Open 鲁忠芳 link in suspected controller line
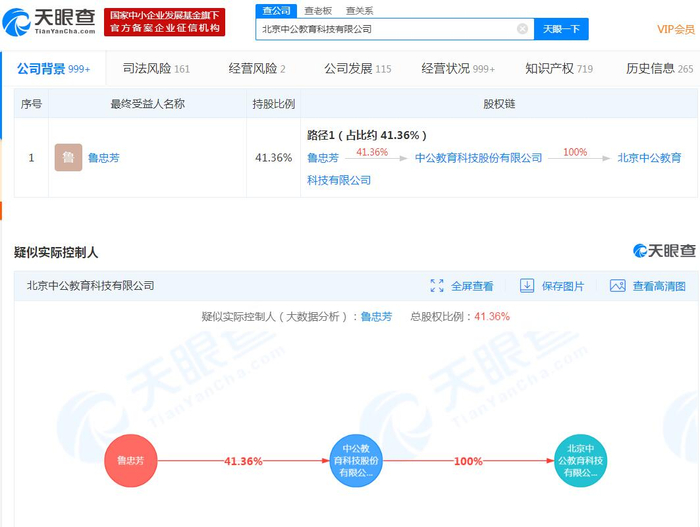The height and width of the screenshot is (527, 700). point(376,317)
